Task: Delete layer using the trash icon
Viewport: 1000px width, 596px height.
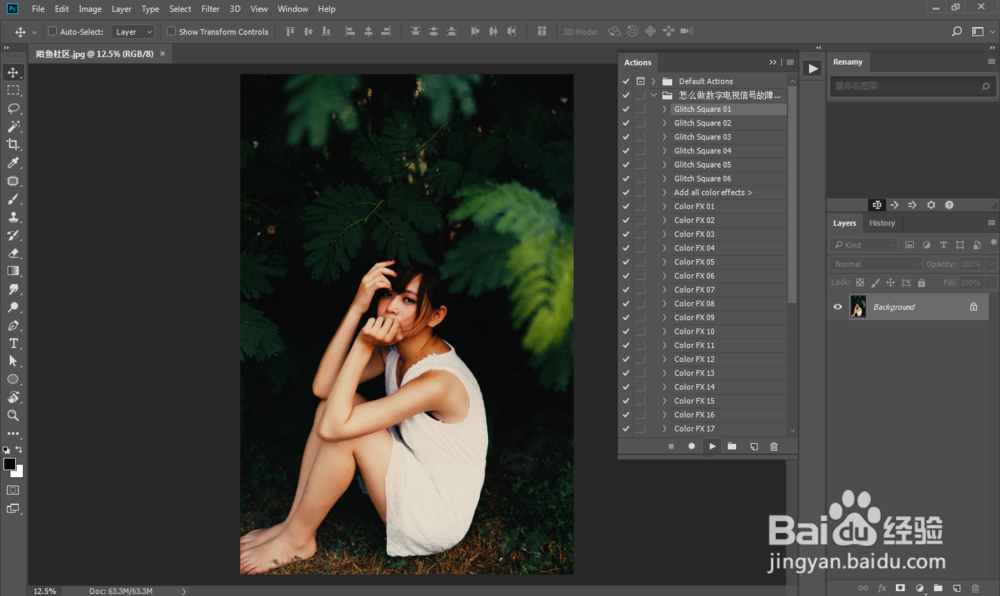Action: point(975,588)
